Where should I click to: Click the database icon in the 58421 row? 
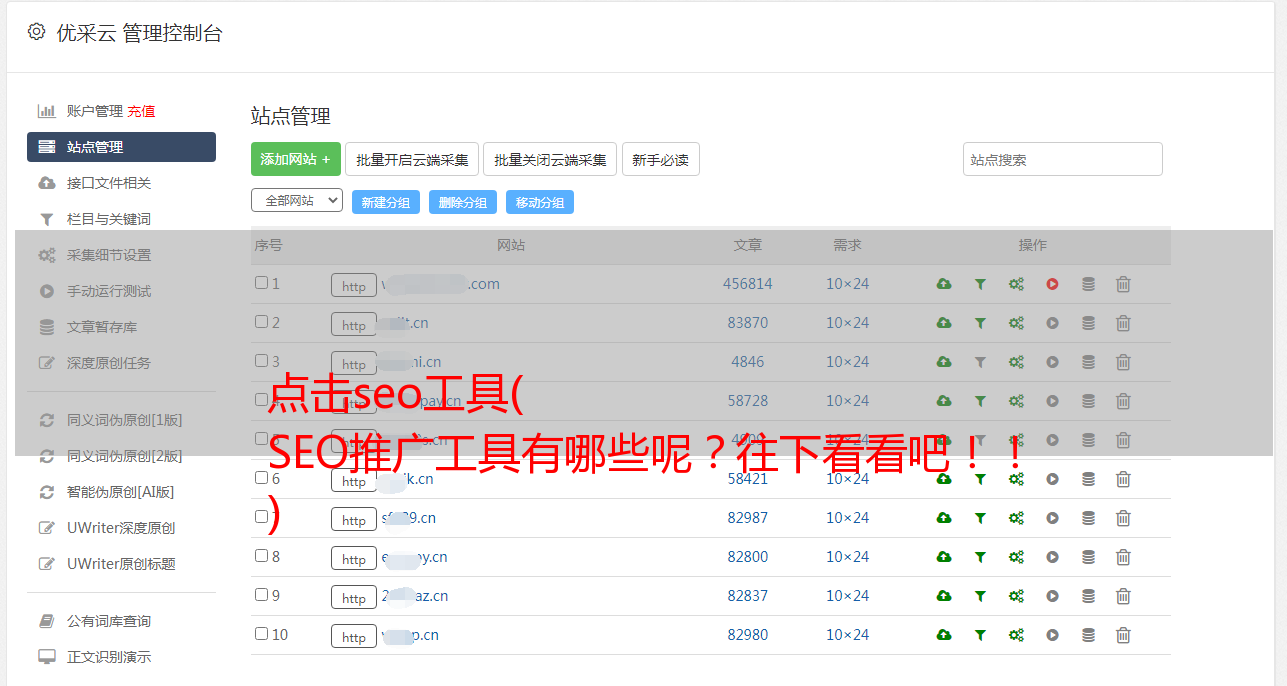1088,479
